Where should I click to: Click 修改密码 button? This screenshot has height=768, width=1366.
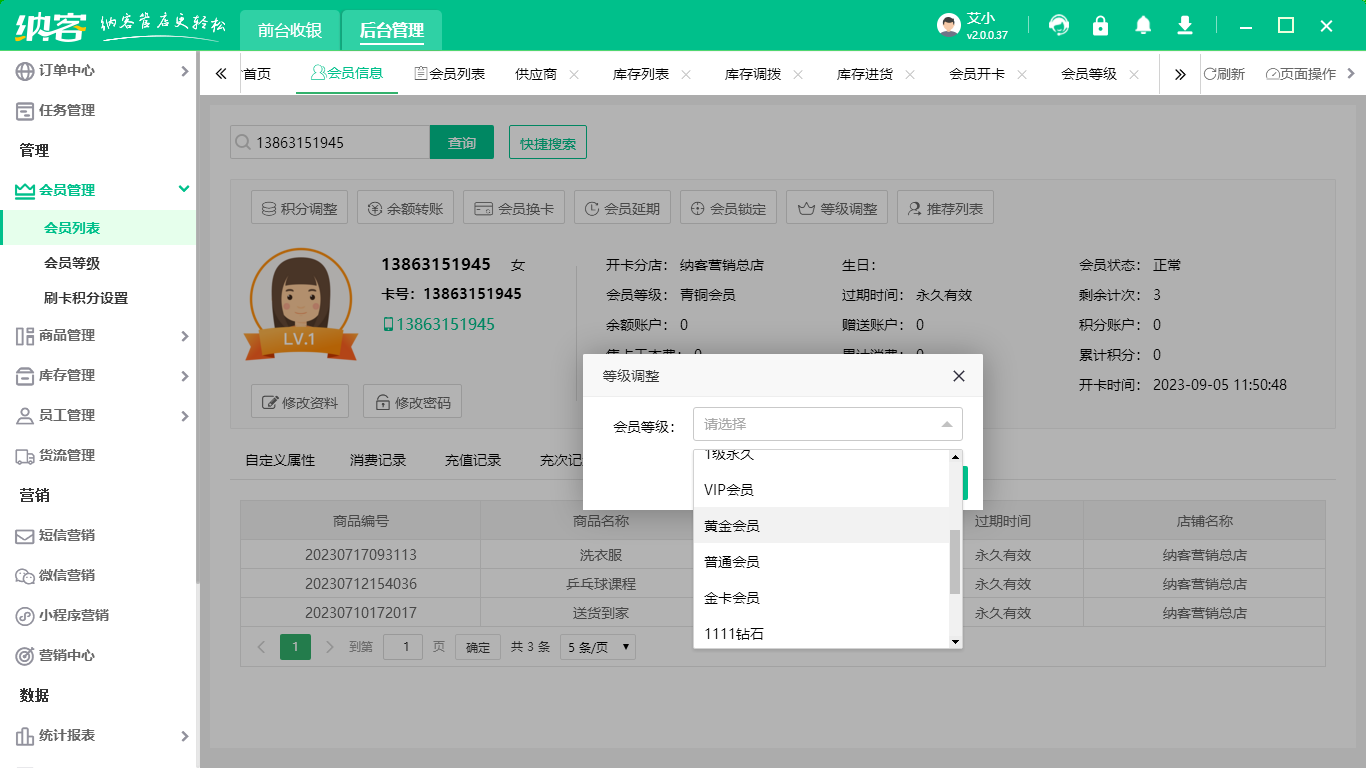412,402
